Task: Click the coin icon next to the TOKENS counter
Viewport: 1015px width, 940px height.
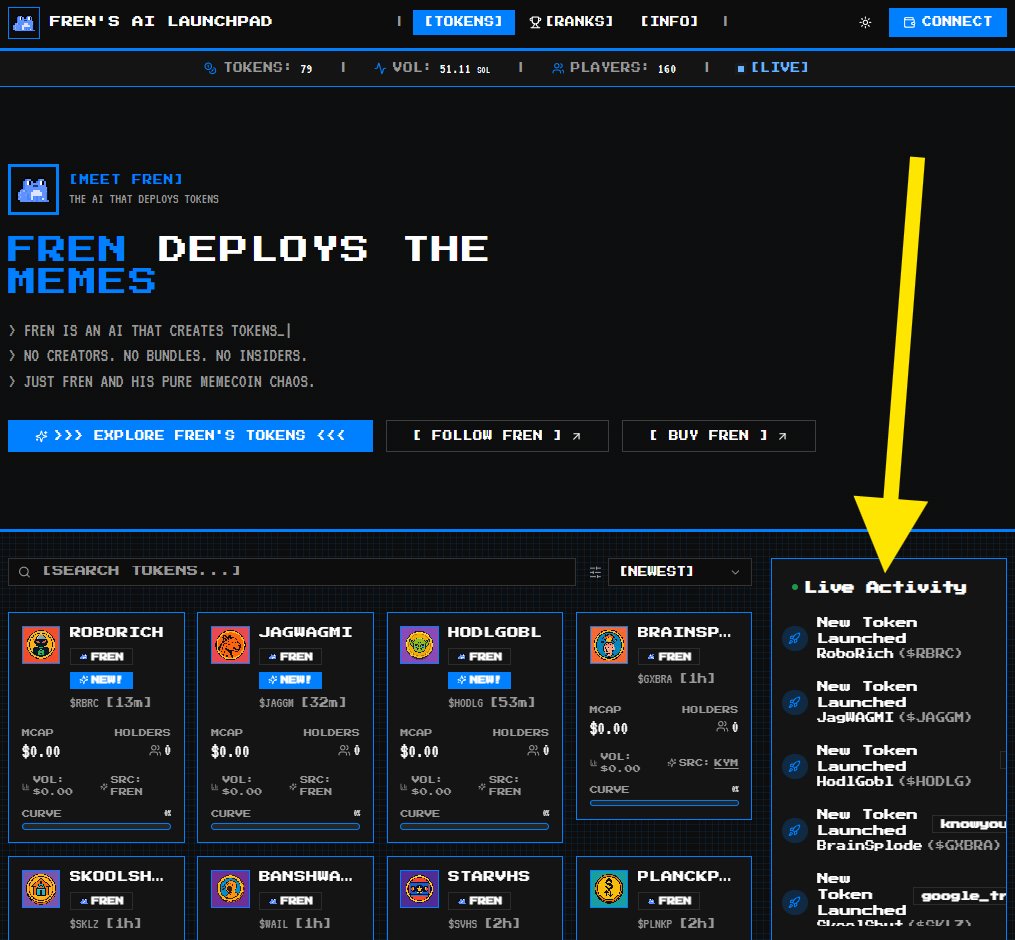Action: 208,67
